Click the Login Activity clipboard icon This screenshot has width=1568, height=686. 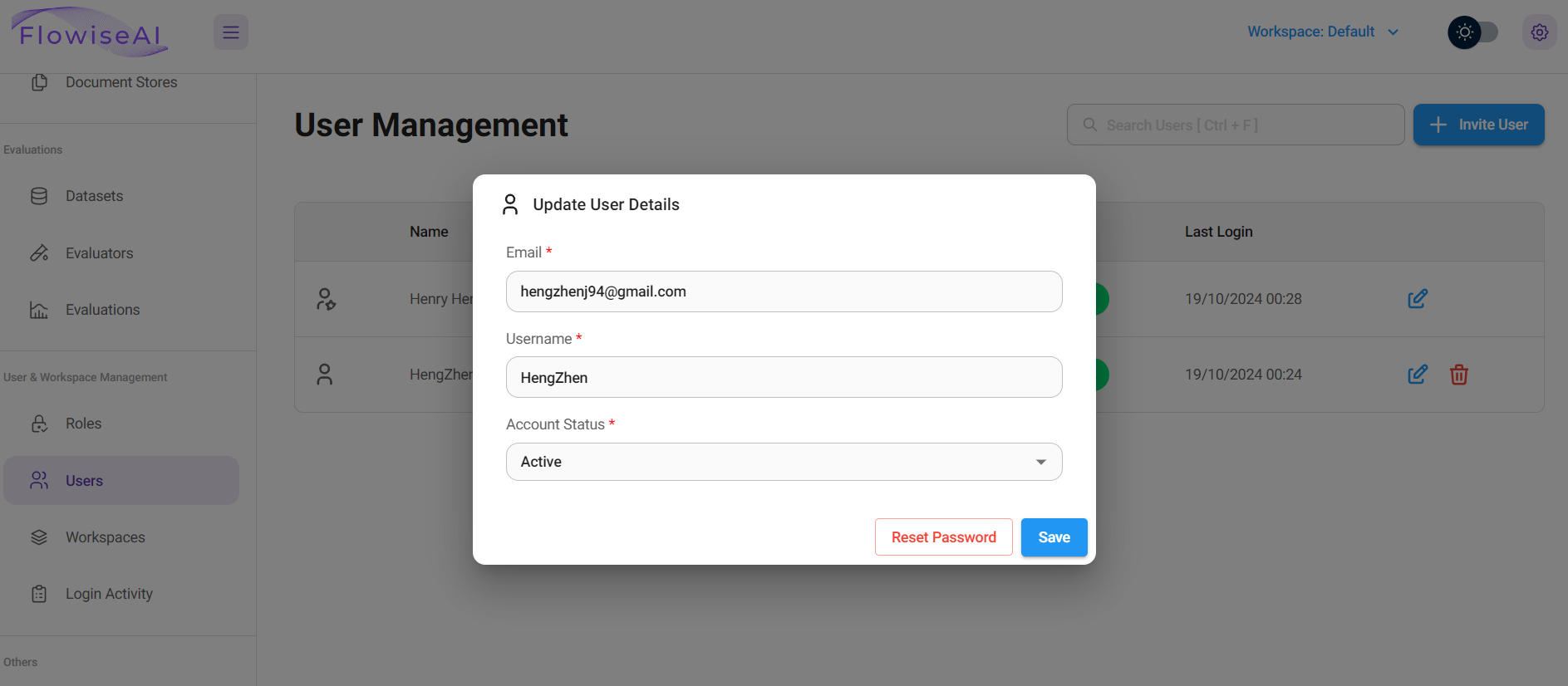[39, 594]
